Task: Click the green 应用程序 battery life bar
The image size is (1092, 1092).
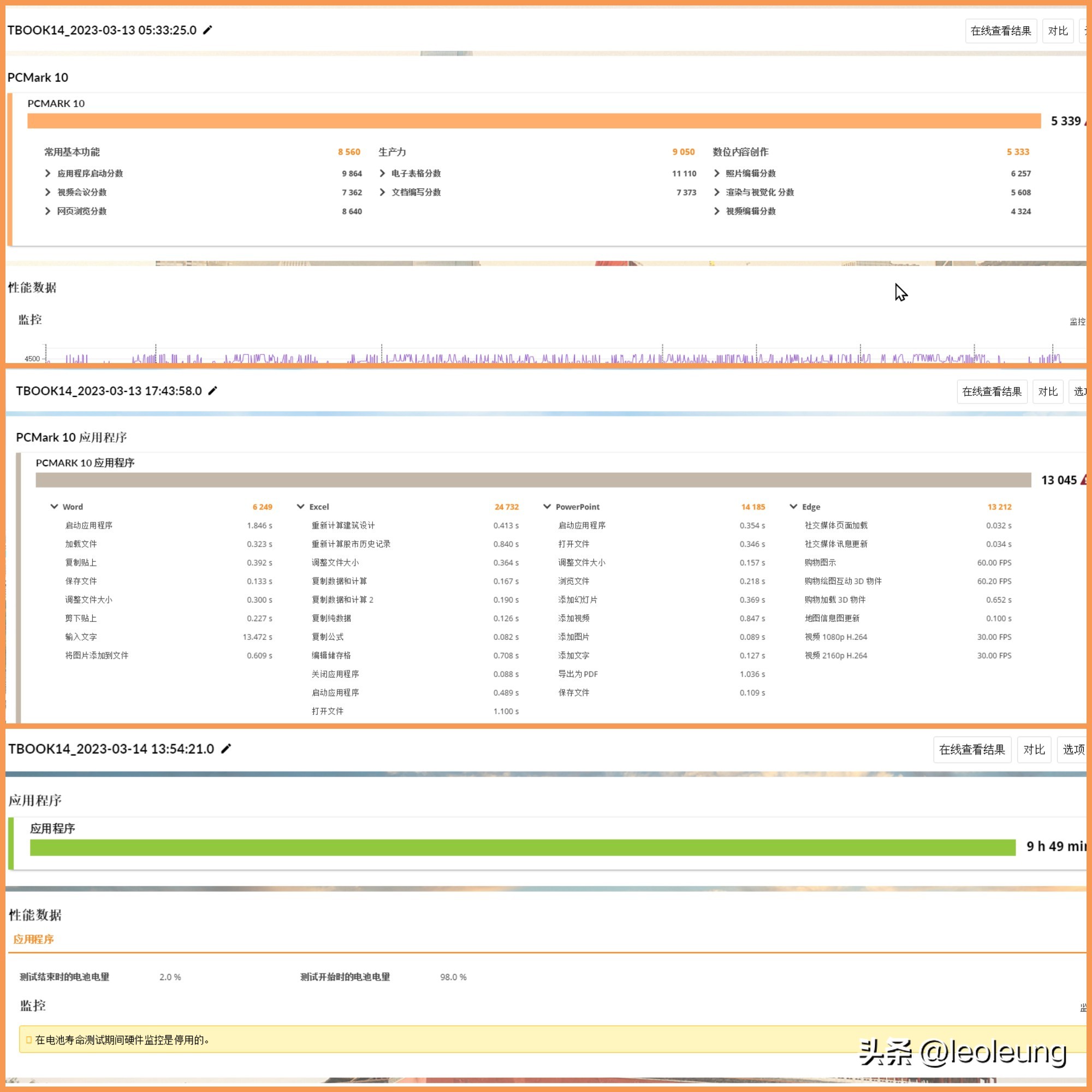Action: [x=523, y=847]
